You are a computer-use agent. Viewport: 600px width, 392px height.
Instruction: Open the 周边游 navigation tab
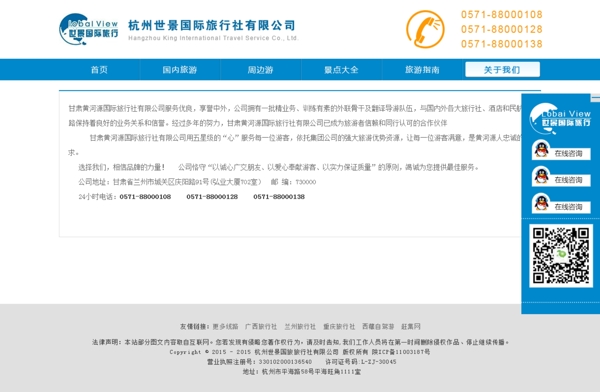(x=261, y=70)
